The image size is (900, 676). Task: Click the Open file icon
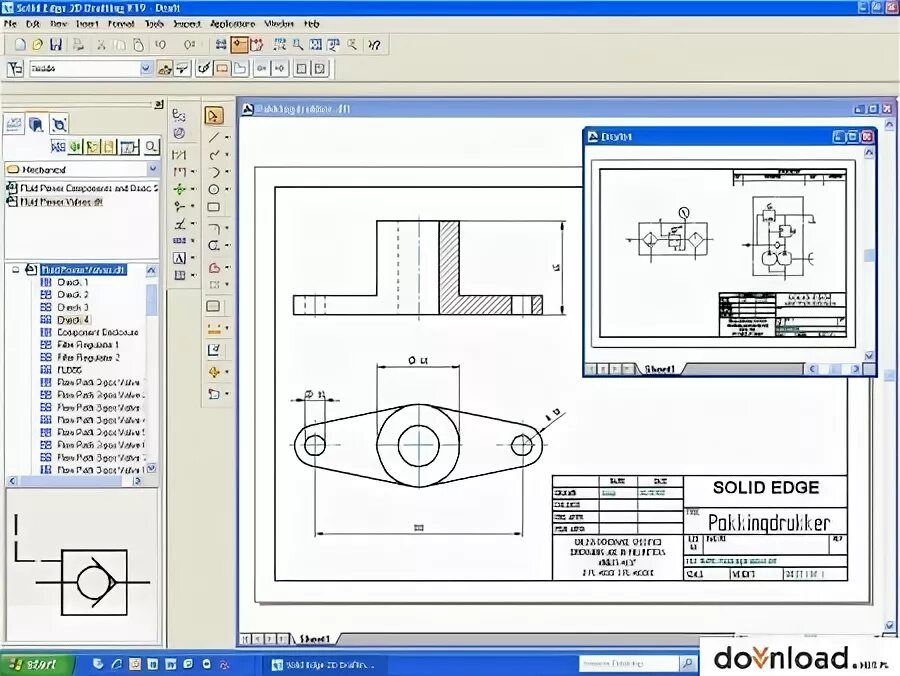coord(37,45)
